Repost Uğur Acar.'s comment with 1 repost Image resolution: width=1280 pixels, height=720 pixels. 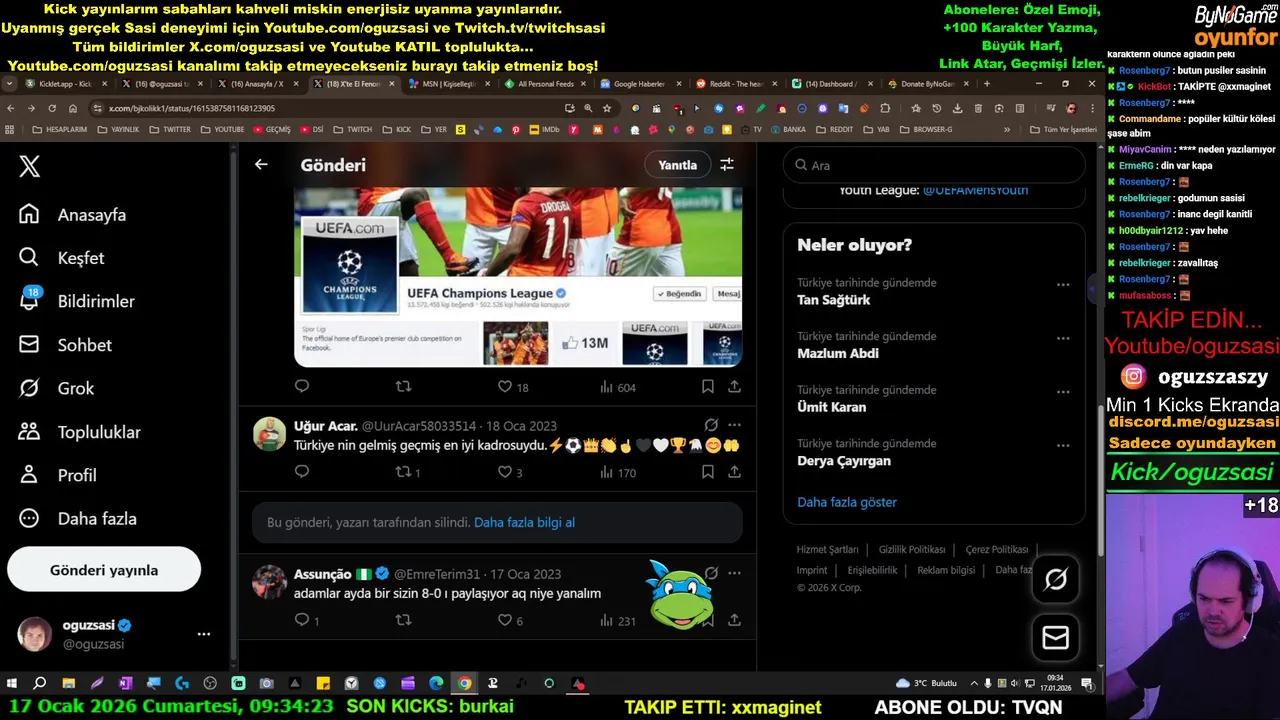coord(408,472)
